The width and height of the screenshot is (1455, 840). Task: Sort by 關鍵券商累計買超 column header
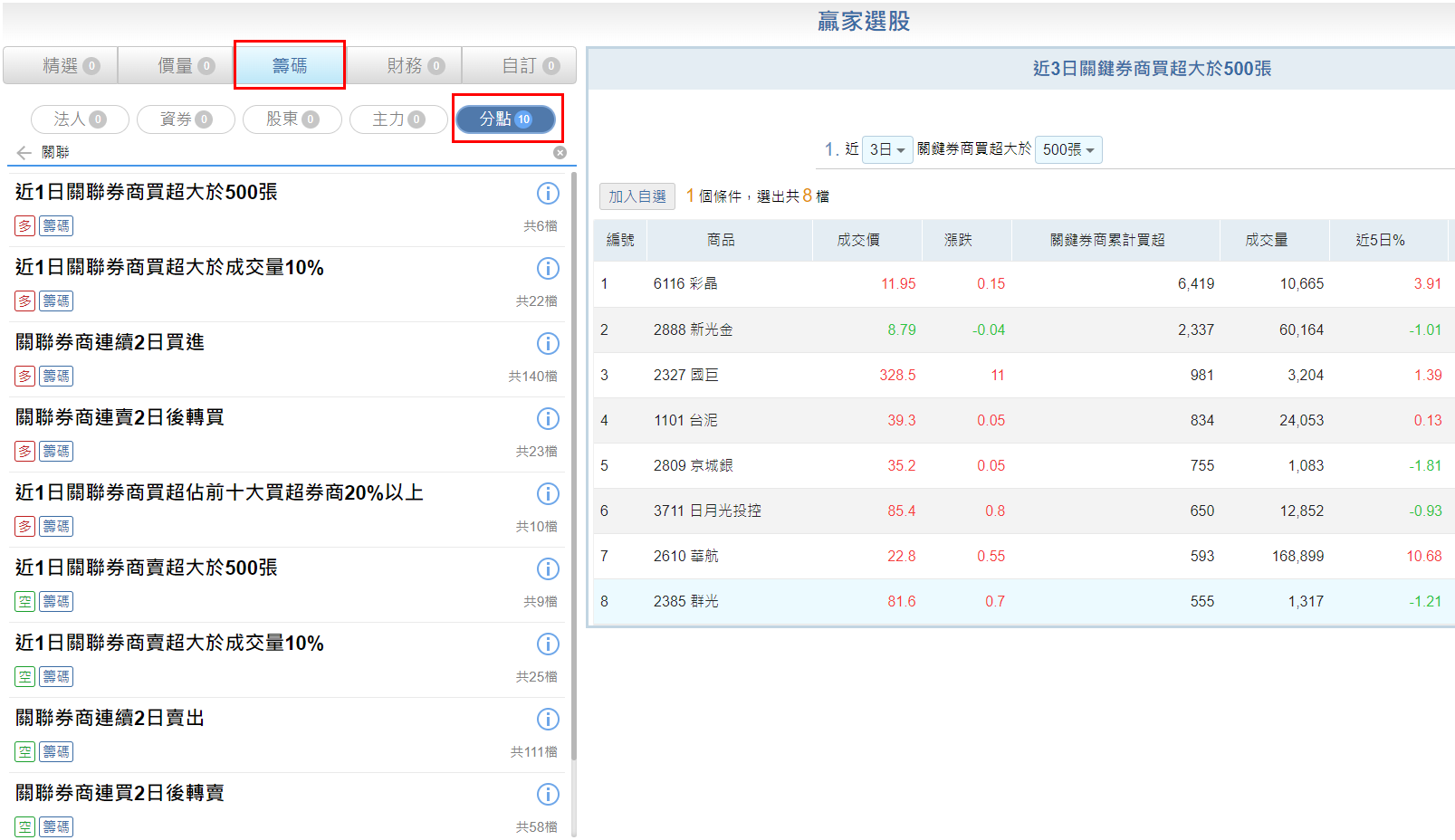[x=1106, y=240]
